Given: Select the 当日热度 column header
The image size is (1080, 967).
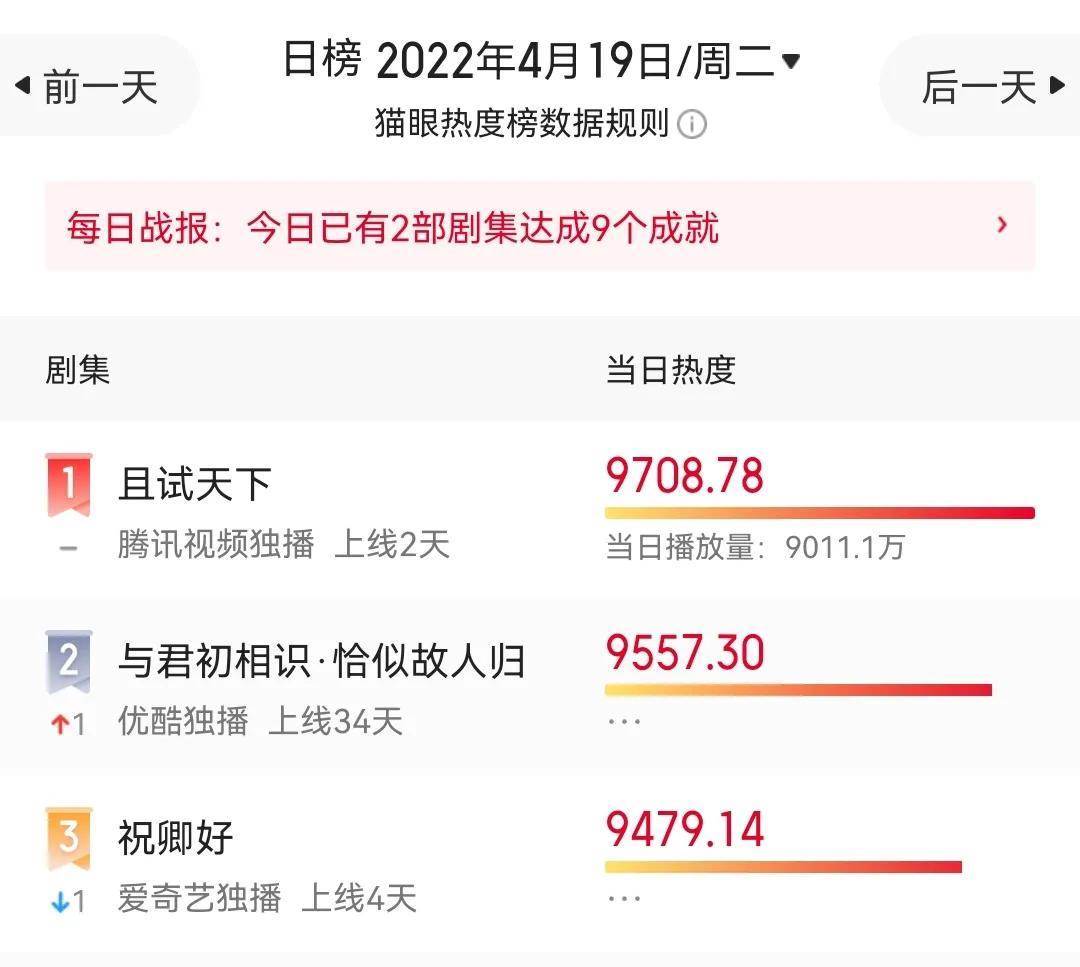Looking at the screenshot, I should 670,370.
